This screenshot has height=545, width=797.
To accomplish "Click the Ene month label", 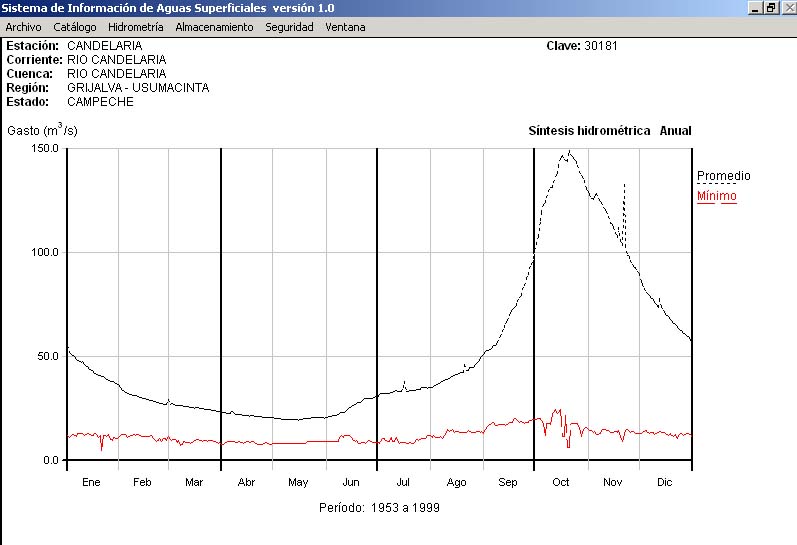I will coord(91,482).
